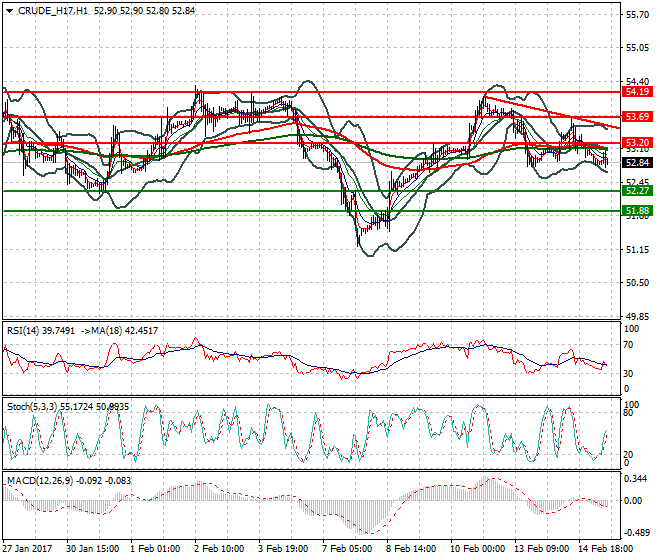Click the 10 Feb 00:00 time label
The height and width of the screenshot is (560, 660).
tap(477, 549)
